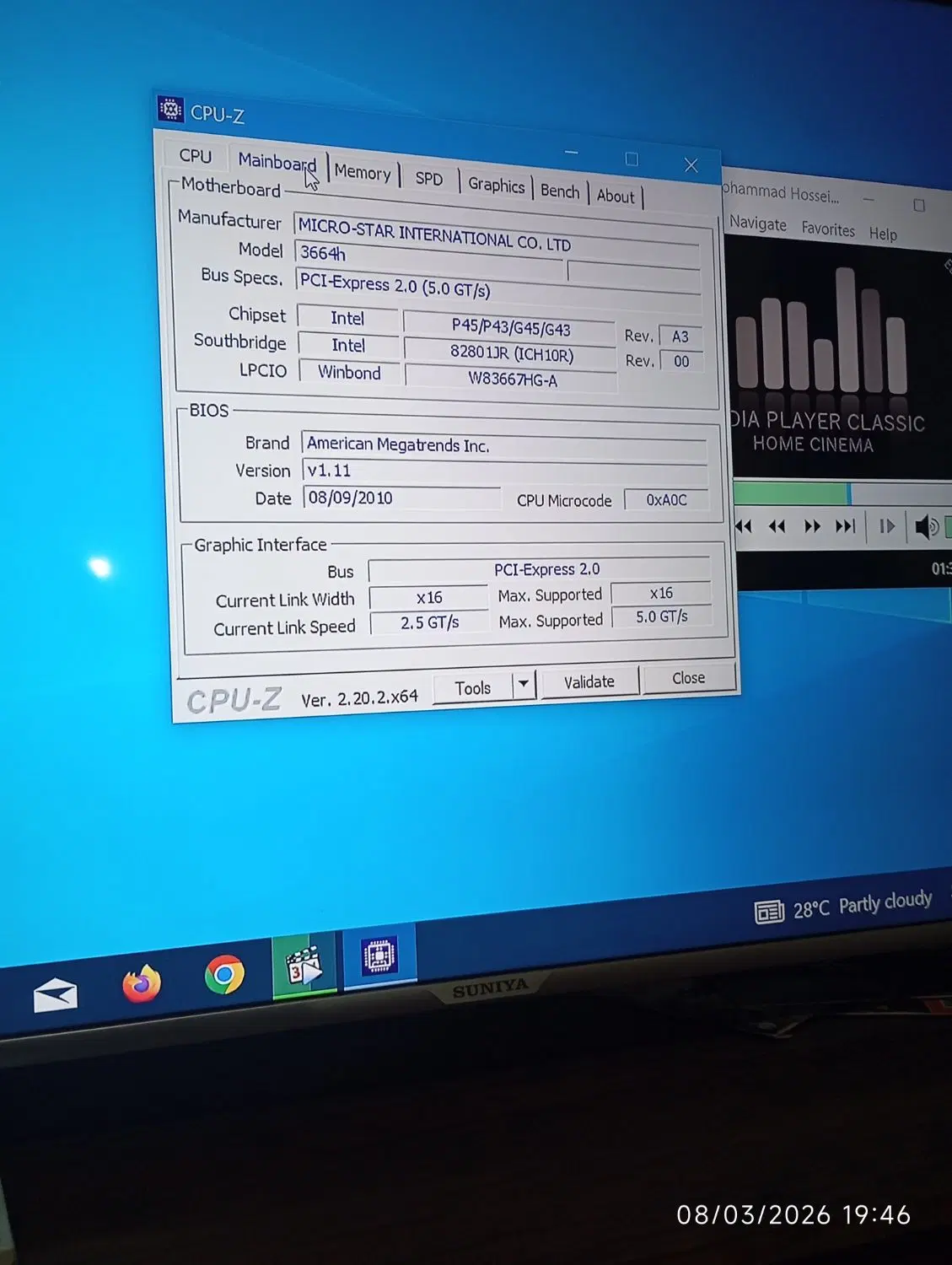952x1265 pixels.
Task: Mute audio via speaker icon in Media Player Classic
Action: click(x=926, y=528)
